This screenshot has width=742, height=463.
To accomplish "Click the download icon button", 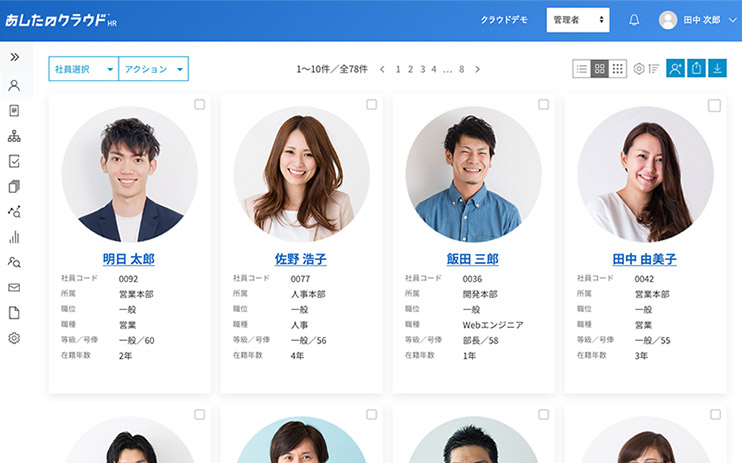I will (717, 68).
